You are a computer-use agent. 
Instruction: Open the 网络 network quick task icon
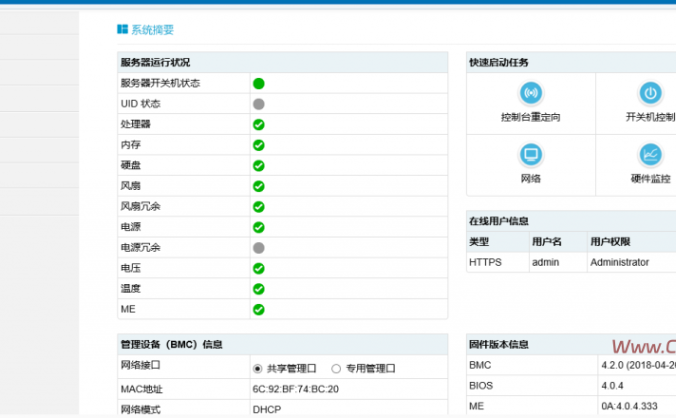(x=531, y=154)
